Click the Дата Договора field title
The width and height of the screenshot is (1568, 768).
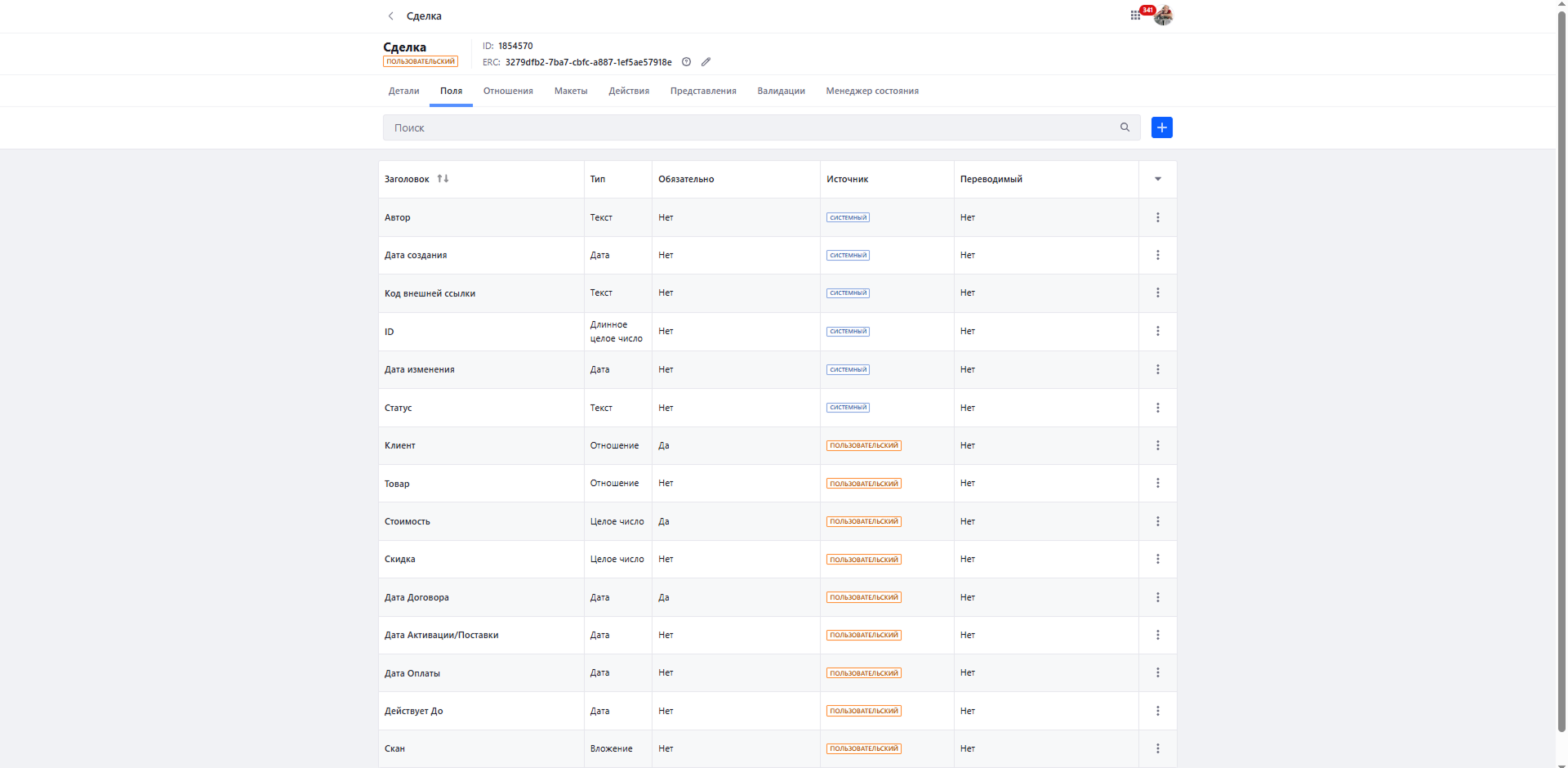point(416,597)
